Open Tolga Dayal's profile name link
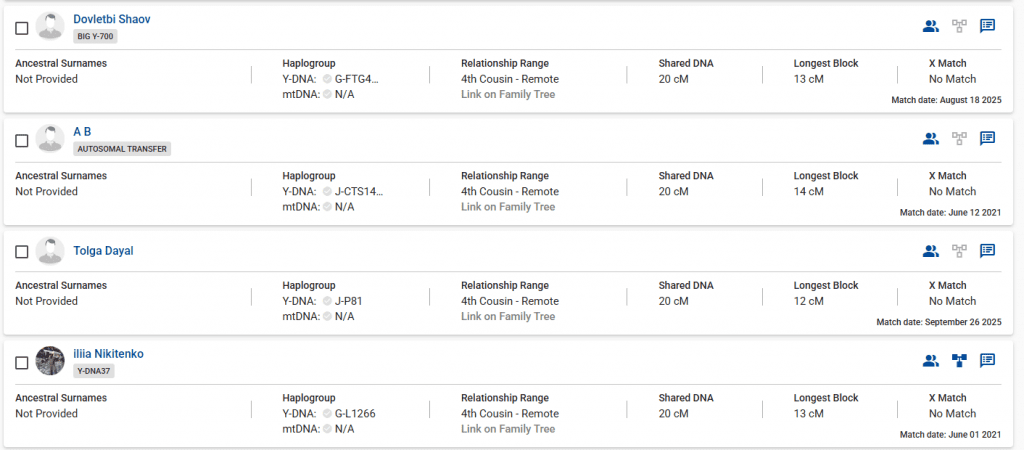Viewport: 1024px width, 450px height. coord(103,251)
